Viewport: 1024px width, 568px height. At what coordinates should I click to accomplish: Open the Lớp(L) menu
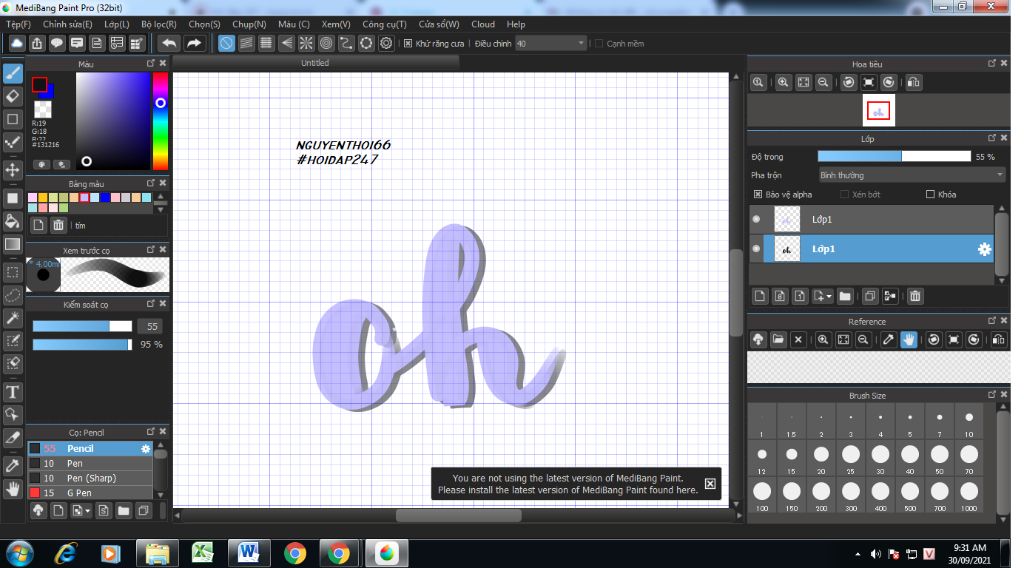point(117,24)
